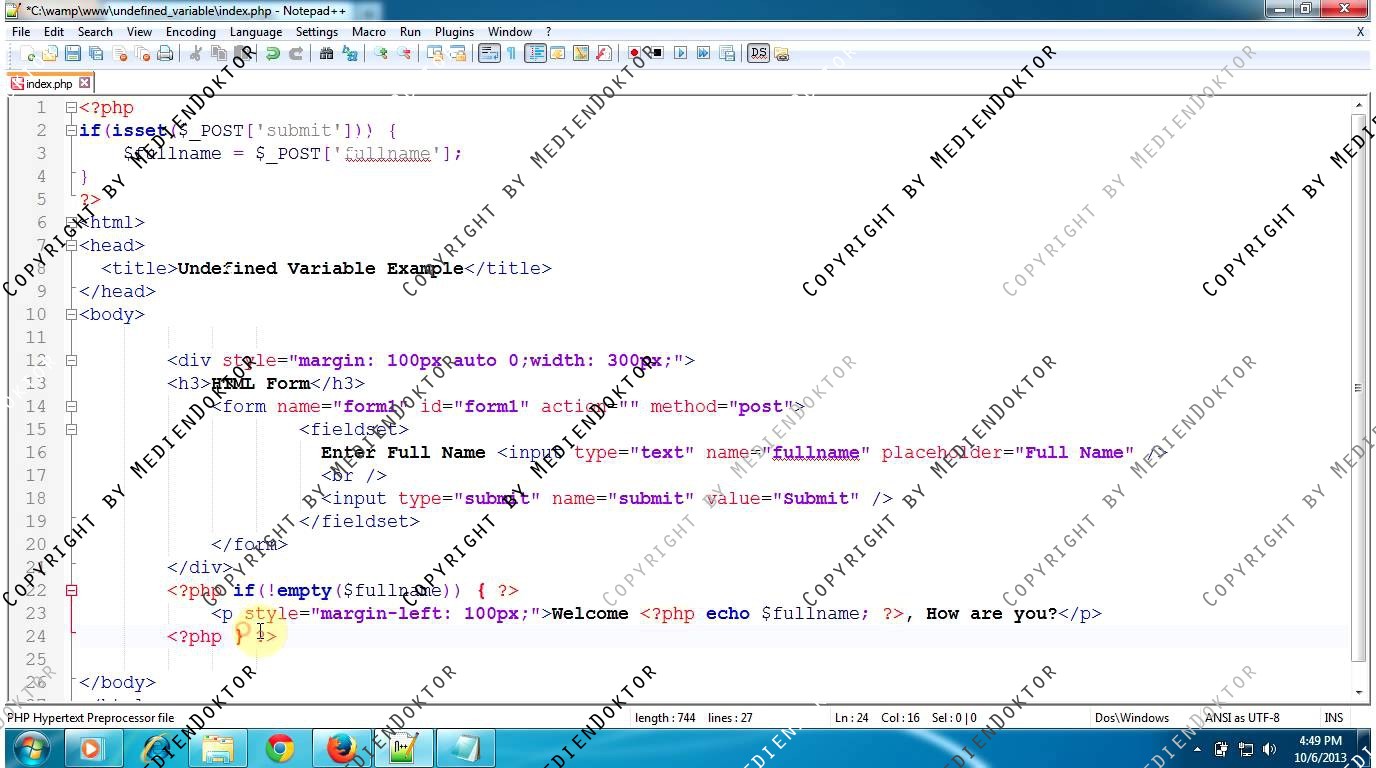Collapse the fold marker at line 14 form
The image size is (1376, 768).
[x=71, y=406]
